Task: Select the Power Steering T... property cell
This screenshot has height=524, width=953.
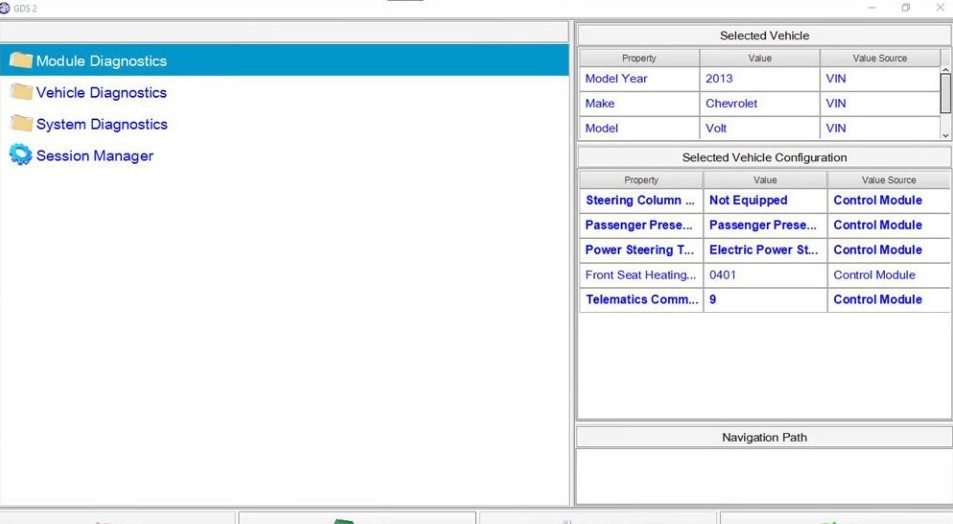Action: click(641, 250)
